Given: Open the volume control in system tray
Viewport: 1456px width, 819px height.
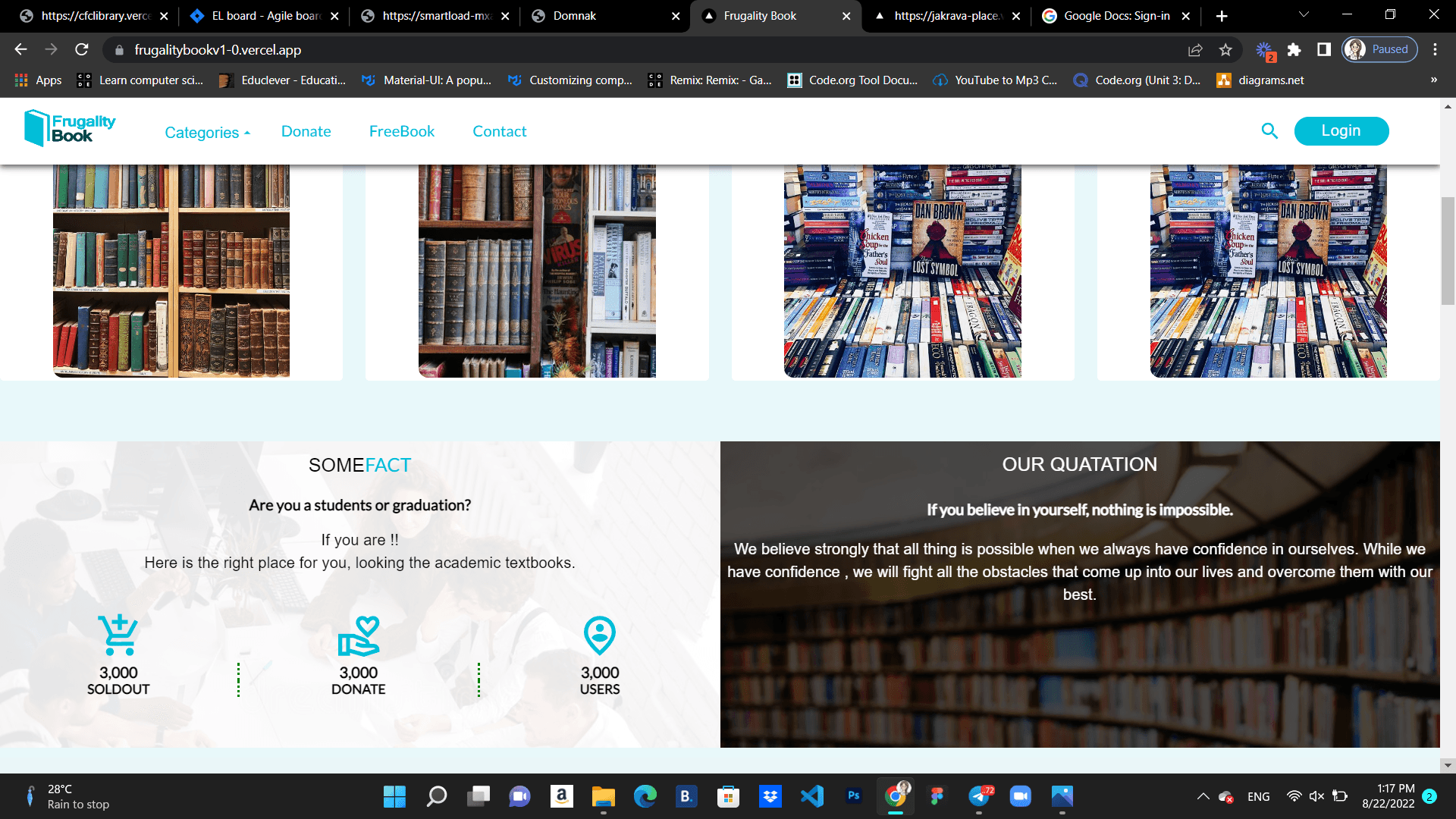Looking at the screenshot, I should tap(1316, 796).
